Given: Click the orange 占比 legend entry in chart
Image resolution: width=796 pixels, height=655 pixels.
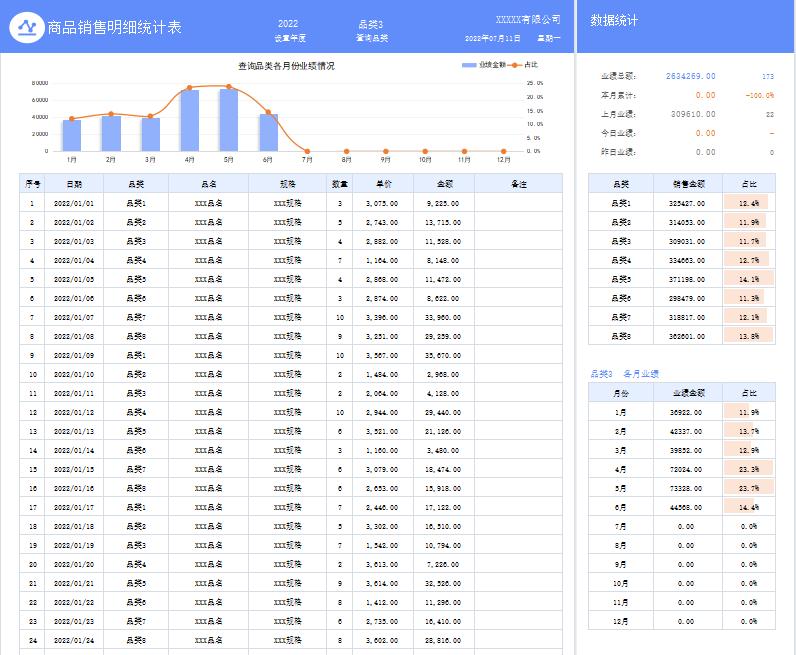Looking at the screenshot, I should (x=523, y=64).
